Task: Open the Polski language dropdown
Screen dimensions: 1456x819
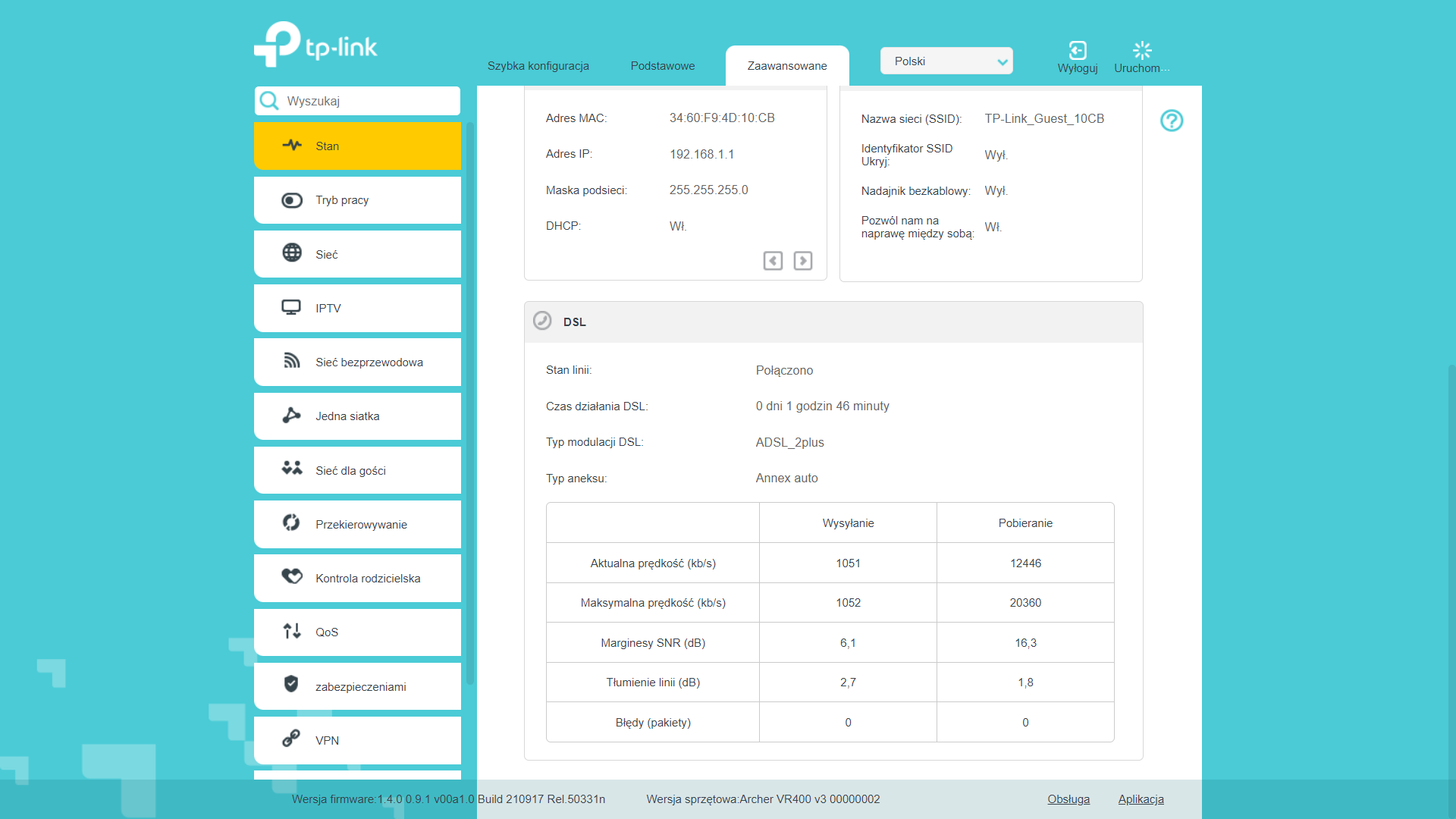Action: 946,61
